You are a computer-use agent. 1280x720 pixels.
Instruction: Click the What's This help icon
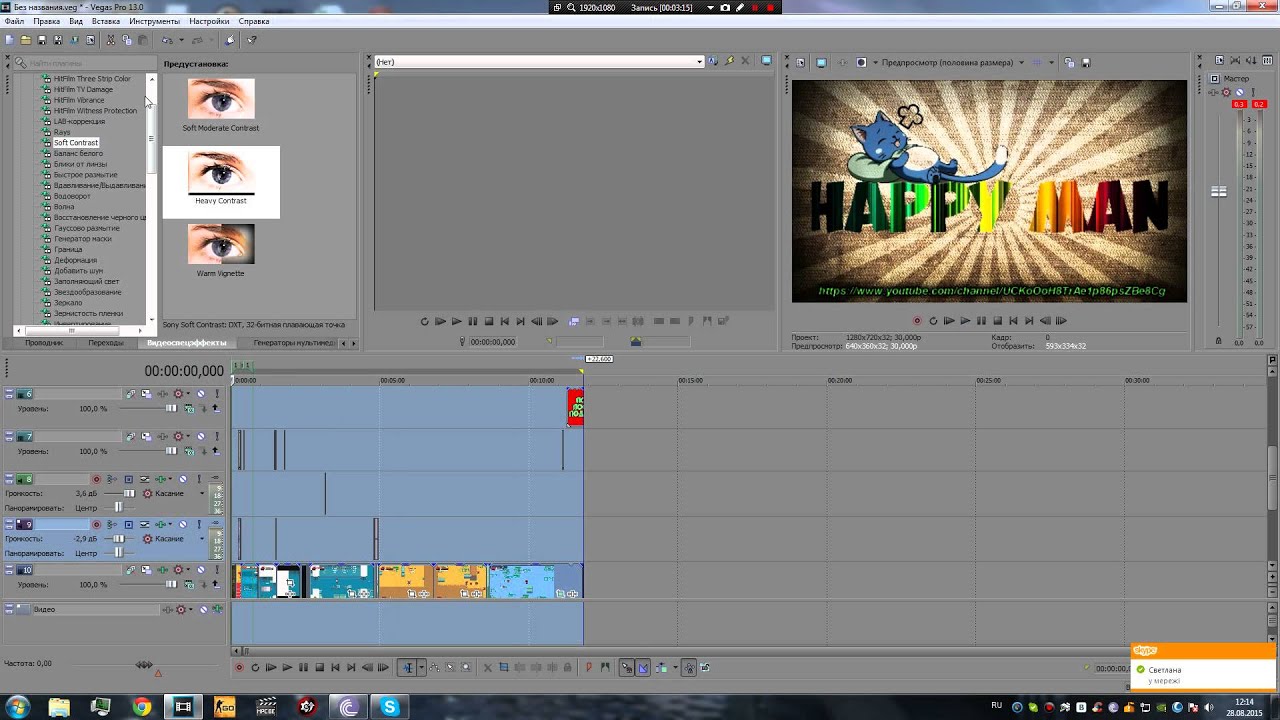click(x=251, y=40)
